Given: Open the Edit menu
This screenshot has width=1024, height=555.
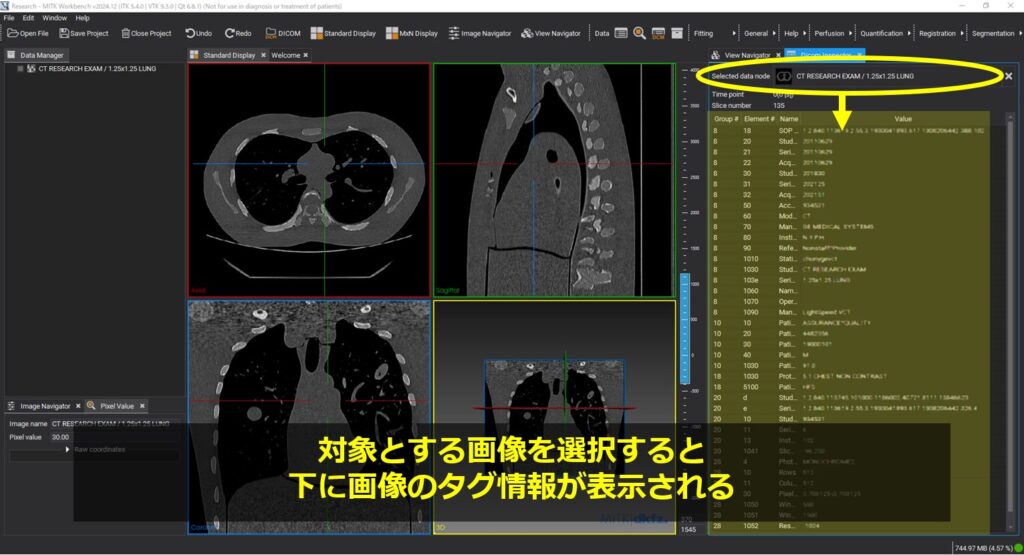Looking at the screenshot, I should pos(28,18).
